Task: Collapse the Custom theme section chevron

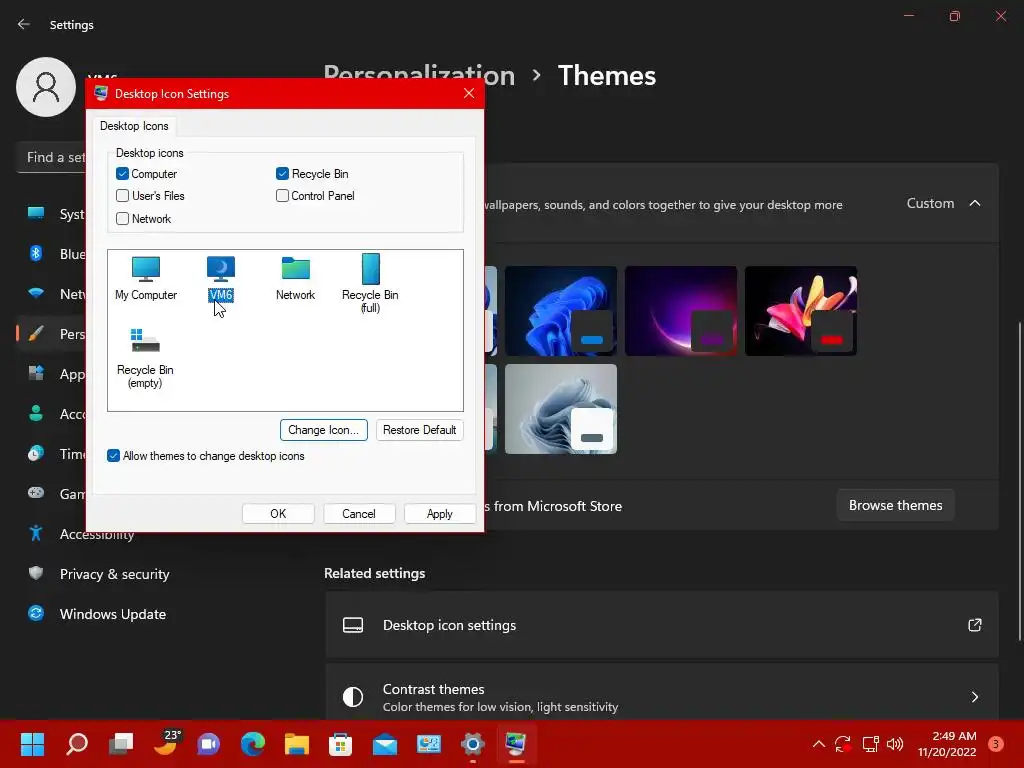Action: click(974, 203)
